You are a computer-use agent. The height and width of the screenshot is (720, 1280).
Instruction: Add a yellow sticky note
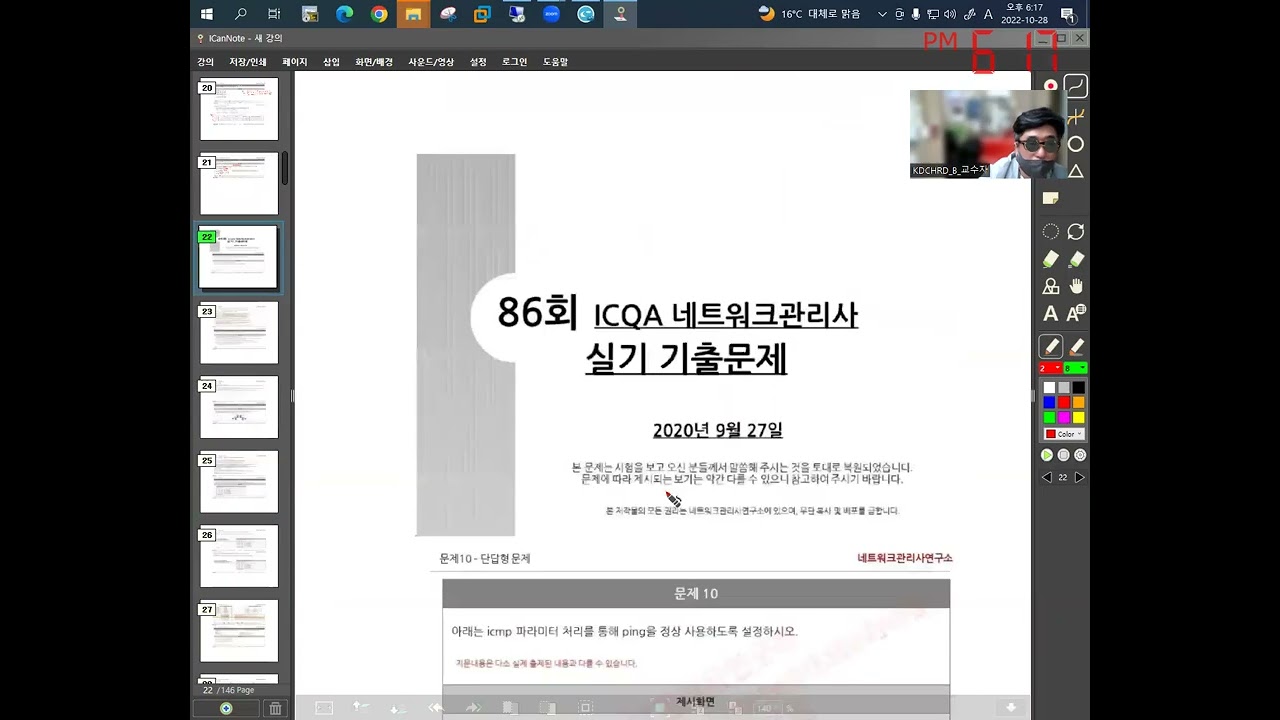(1050, 199)
